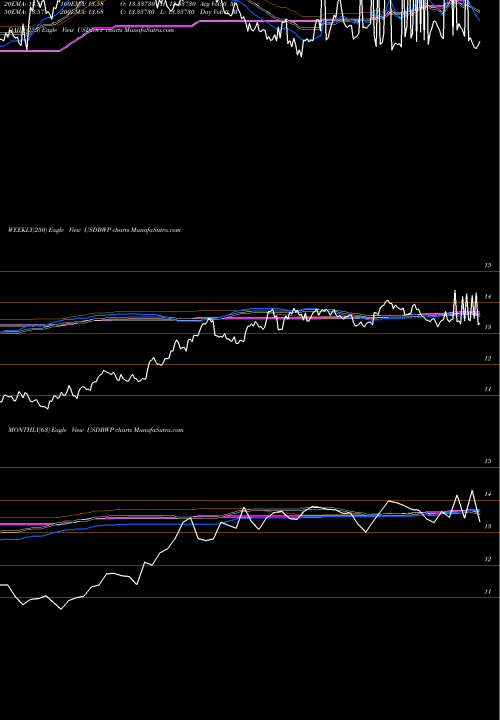
Task: Click the 12 axis label on weekly chart
Action: (x=488, y=359)
